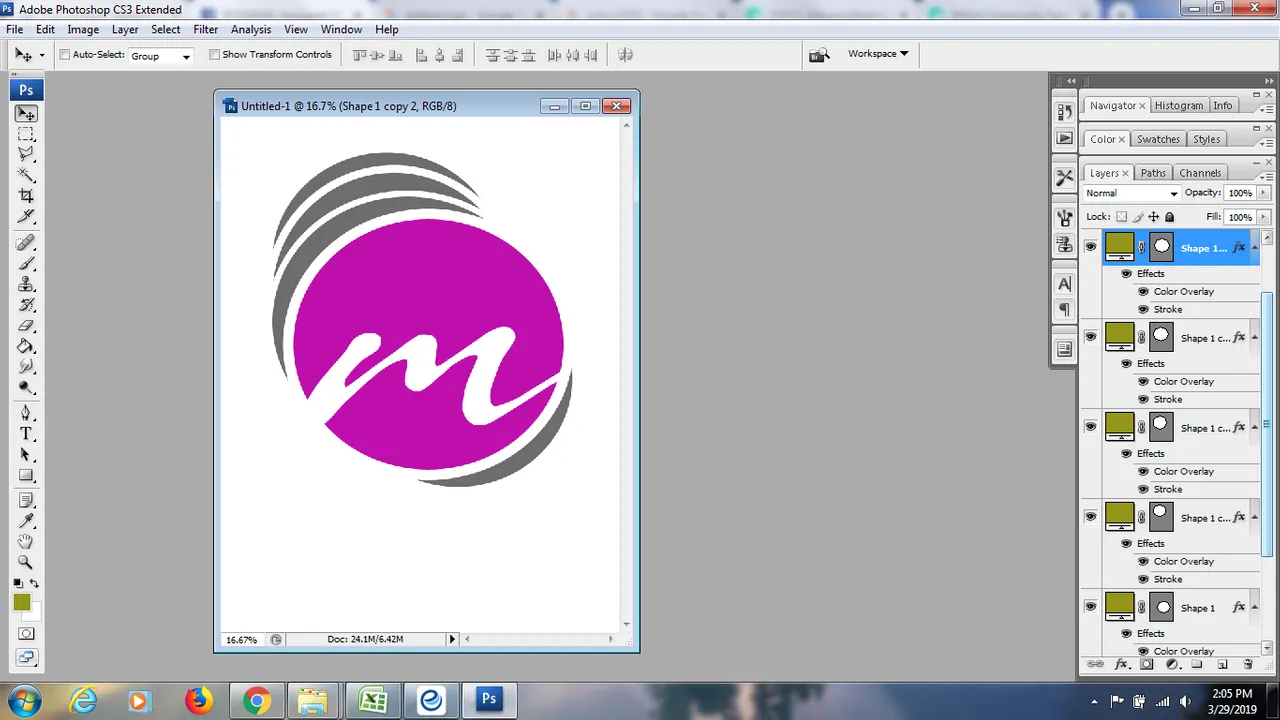Open the Normal blend mode dropdown
The width and height of the screenshot is (1280, 720).
[x=1131, y=193]
